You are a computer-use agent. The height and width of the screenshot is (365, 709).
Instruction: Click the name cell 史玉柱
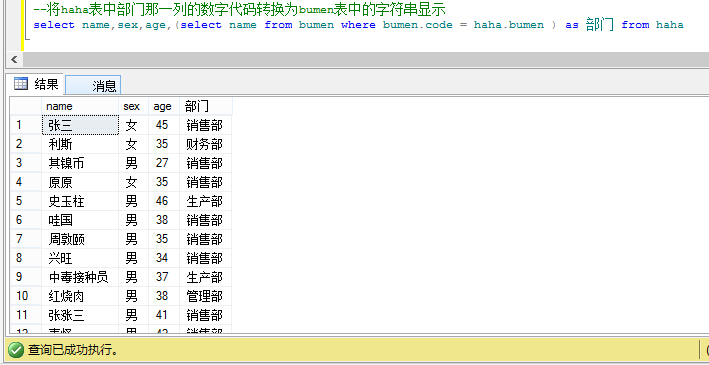[80, 201]
